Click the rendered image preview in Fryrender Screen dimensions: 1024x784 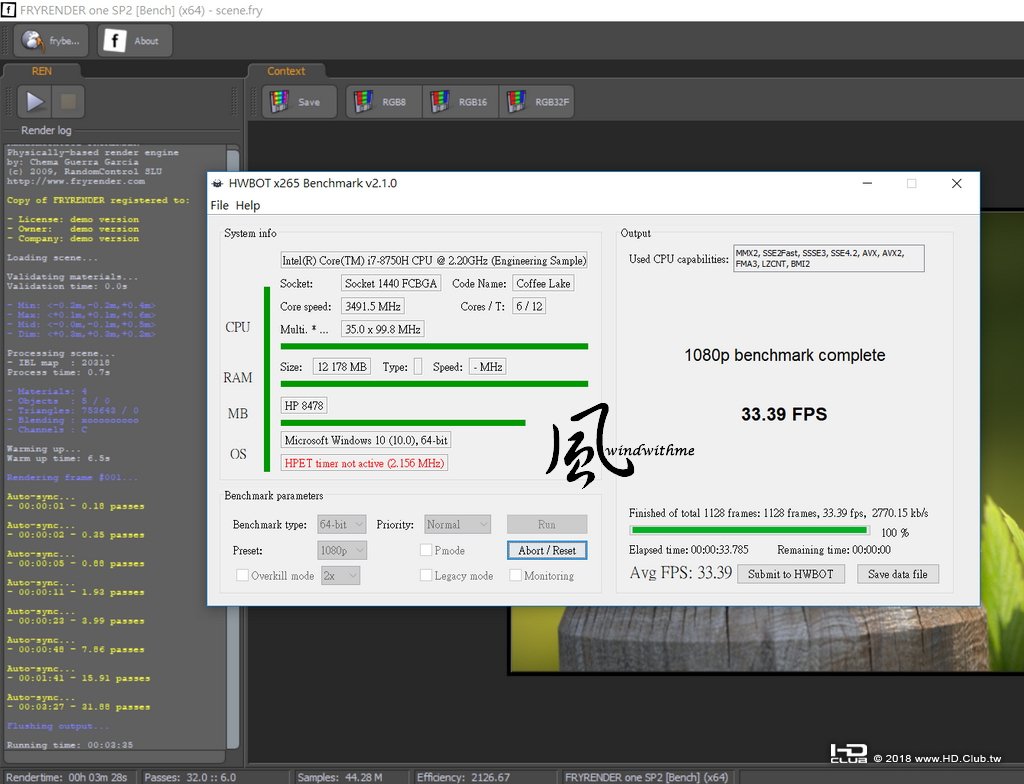[767, 639]
